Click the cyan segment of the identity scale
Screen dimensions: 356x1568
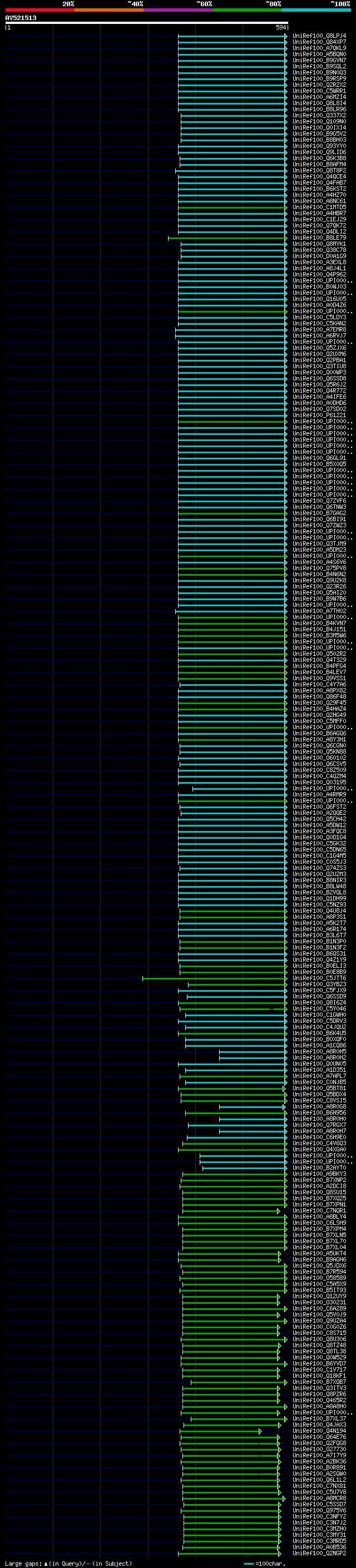pyautogui.click(x=317, y=10)
